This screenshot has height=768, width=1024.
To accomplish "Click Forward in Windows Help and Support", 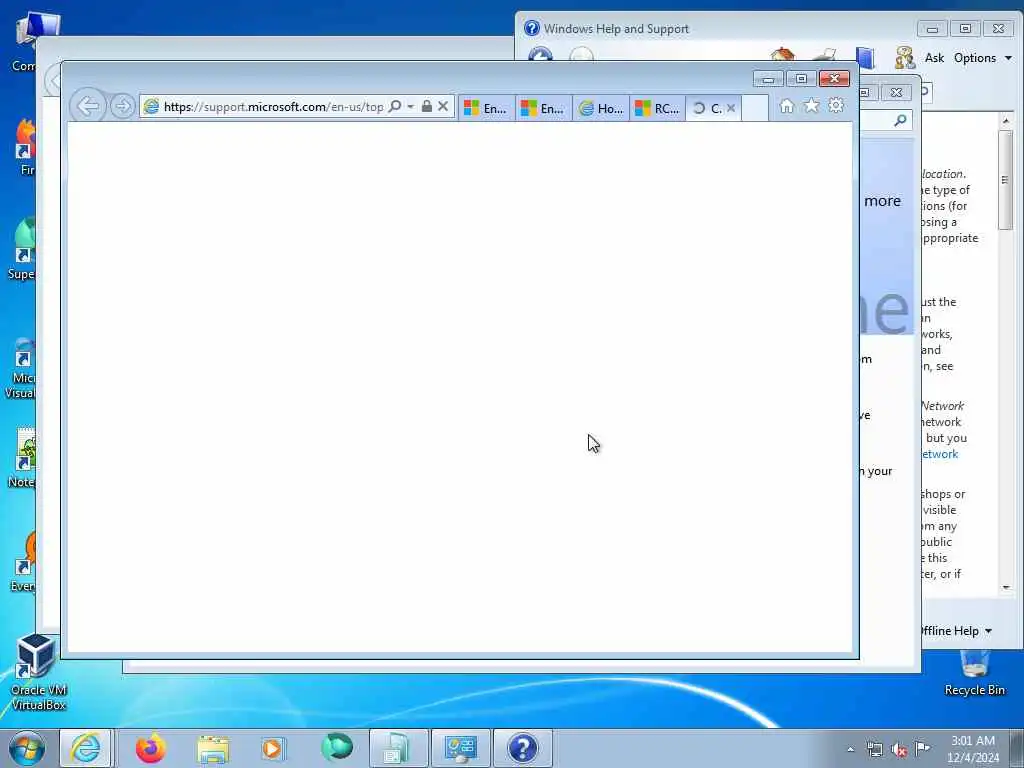I will 581,55.
